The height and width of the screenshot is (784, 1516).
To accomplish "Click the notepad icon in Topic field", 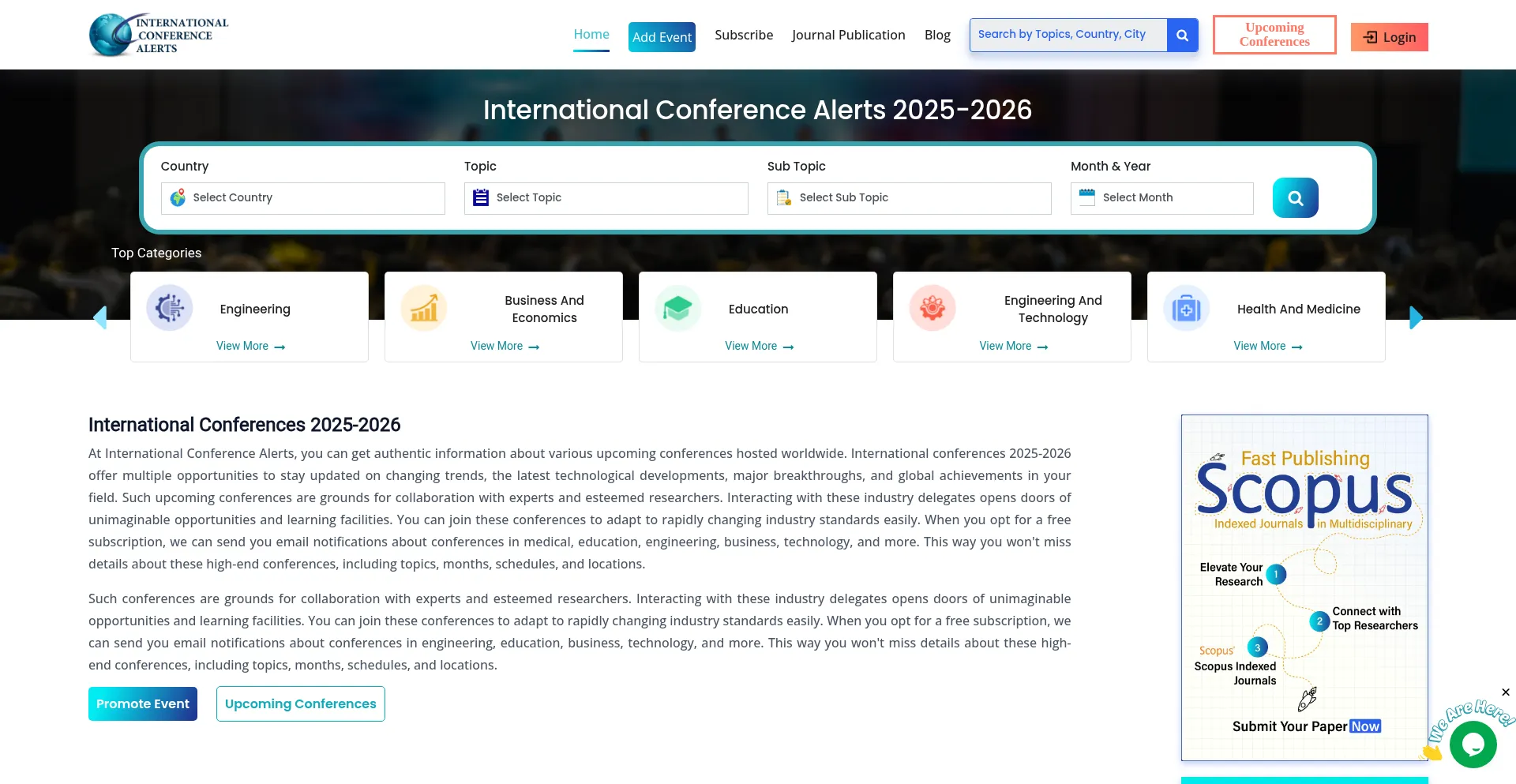I will coord(481,197).
